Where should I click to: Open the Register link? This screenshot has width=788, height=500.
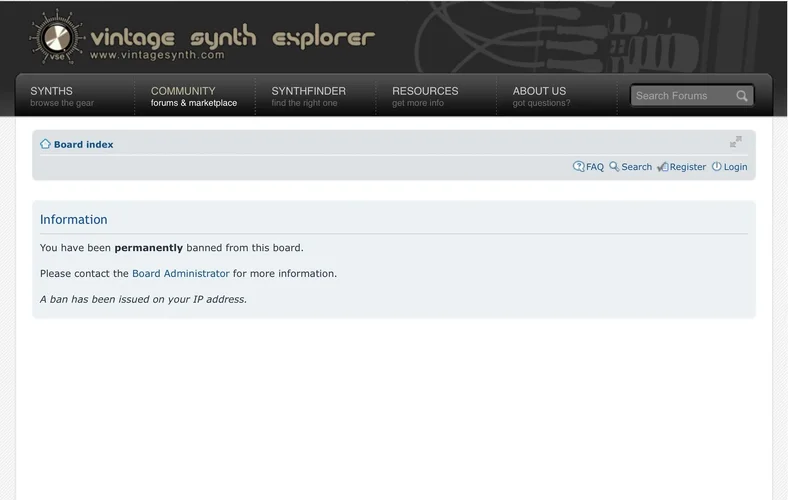(687, 167)
